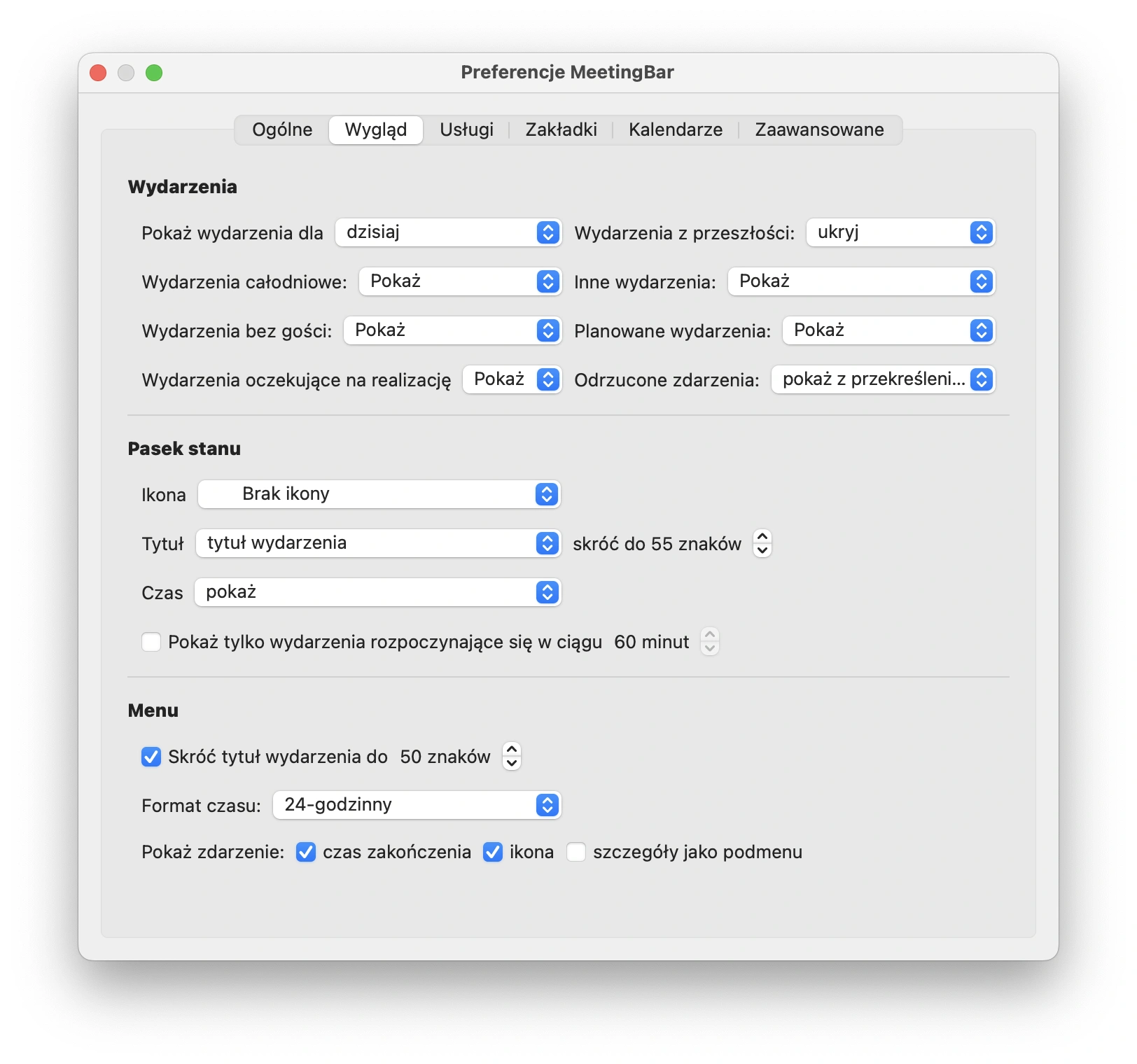Viewport: 1137px width, 1064px height.
Task: Enable 'szczegóły jako podmenu' checkbox
Action: point(576,852)
